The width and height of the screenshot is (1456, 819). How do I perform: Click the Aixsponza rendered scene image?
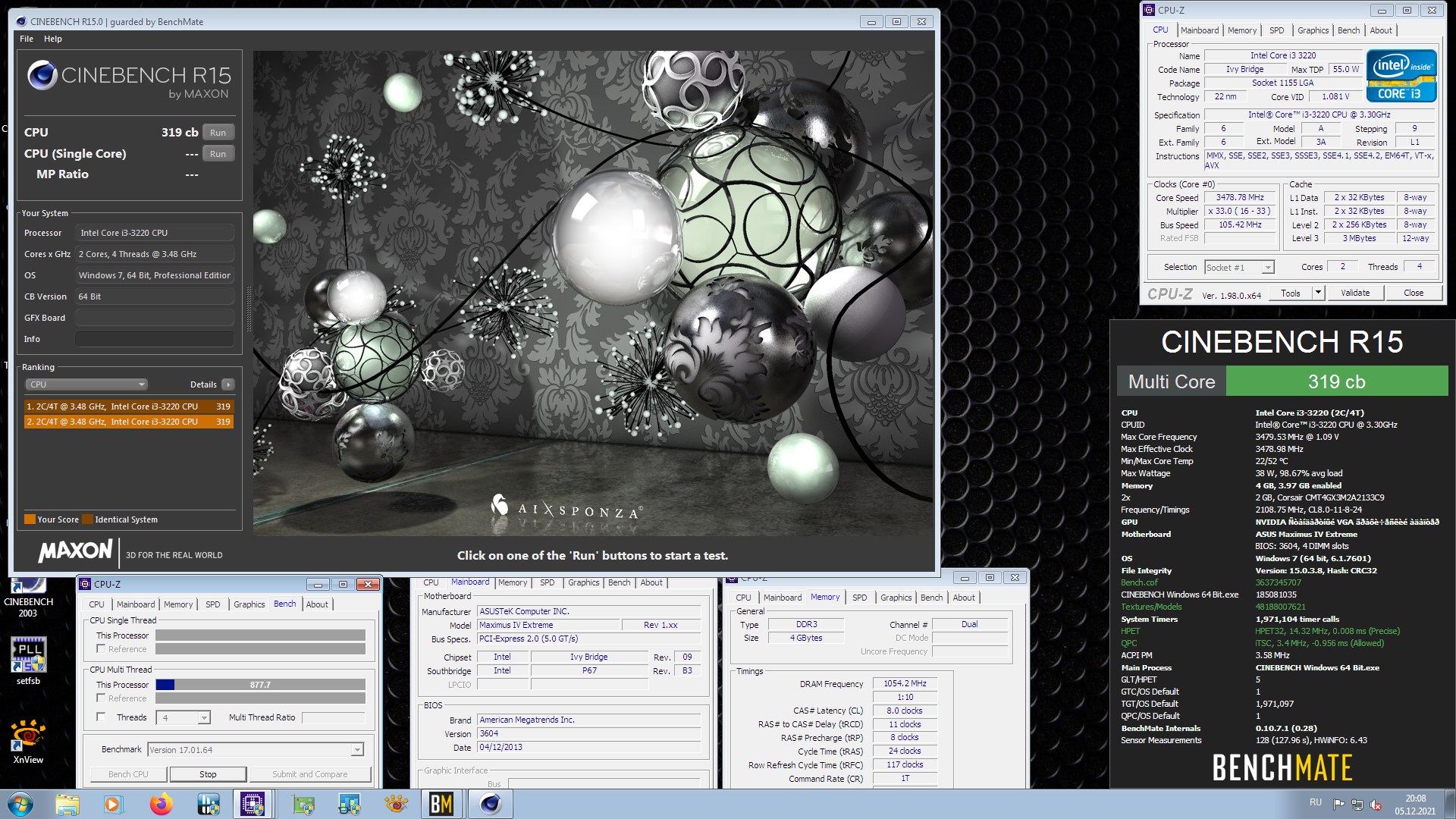pyautogui.click(x=593, y=293)
